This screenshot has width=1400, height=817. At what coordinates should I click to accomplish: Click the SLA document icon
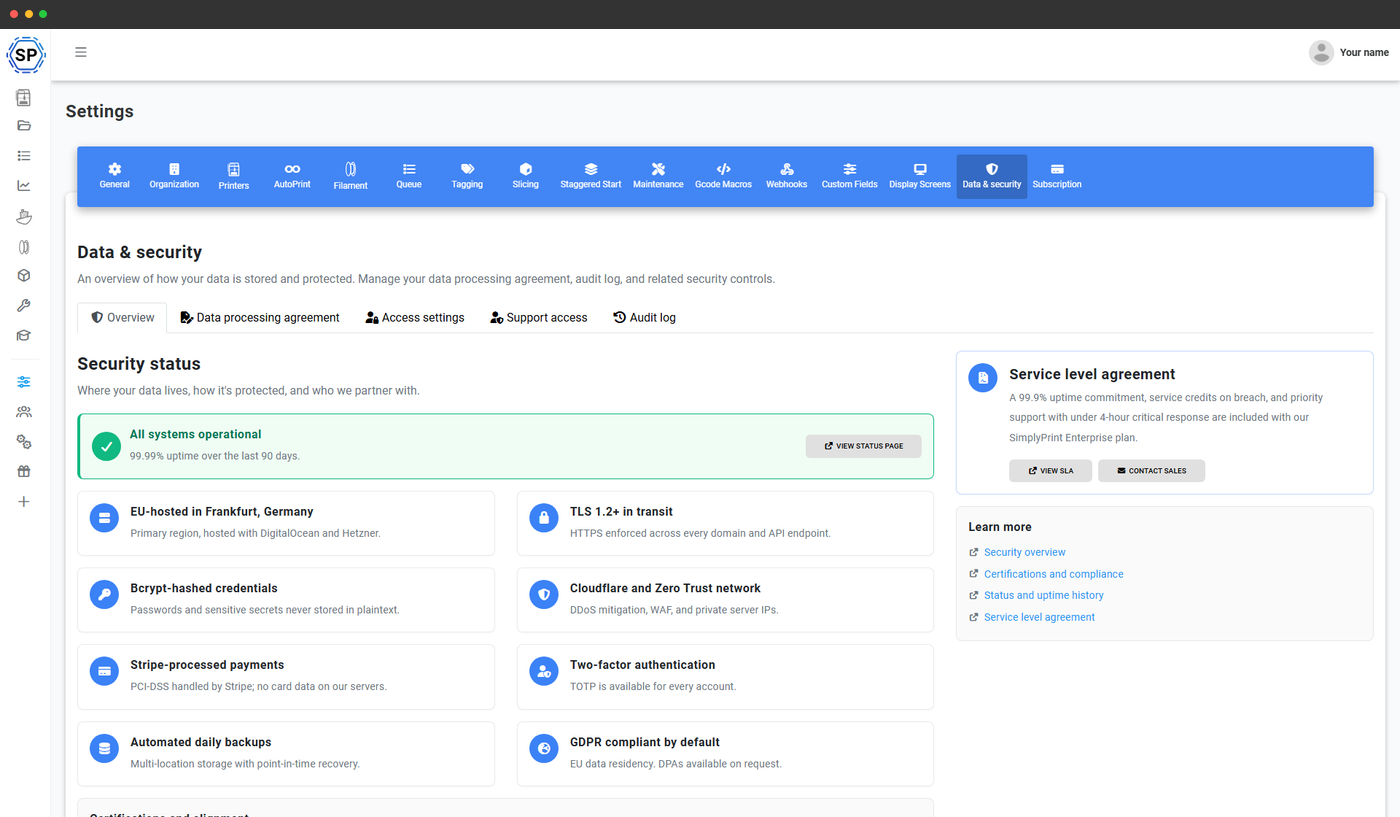click(x=983, y=378)
